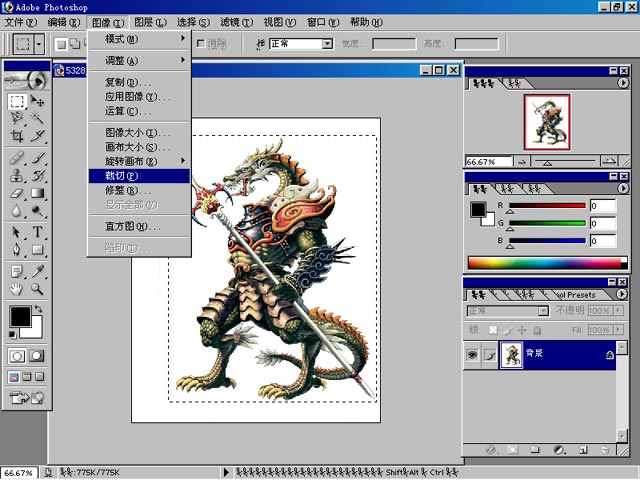This screenshot has height=480, width=640.
Task: Choose 裁切 from the 图像 menu
Action: (139, 176)
